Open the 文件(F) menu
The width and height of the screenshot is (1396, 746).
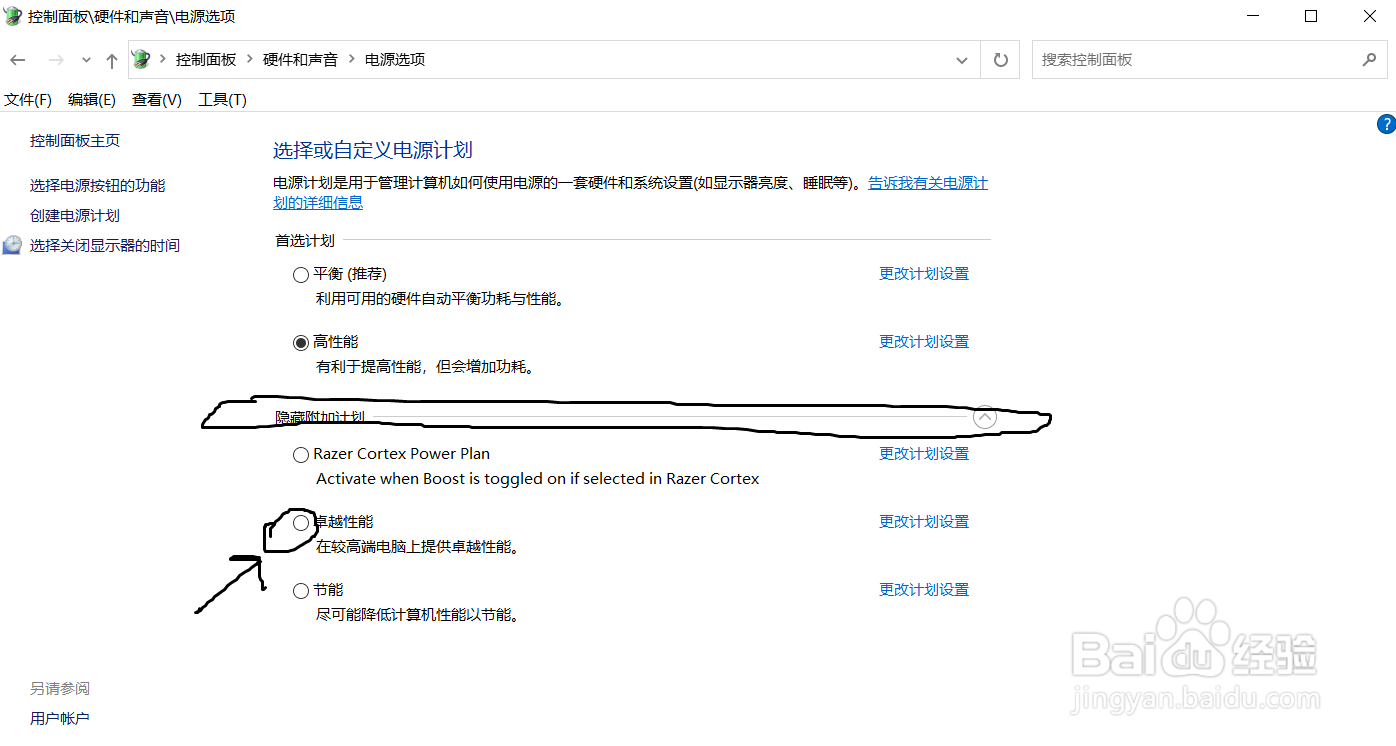click(x=28, y=99)
